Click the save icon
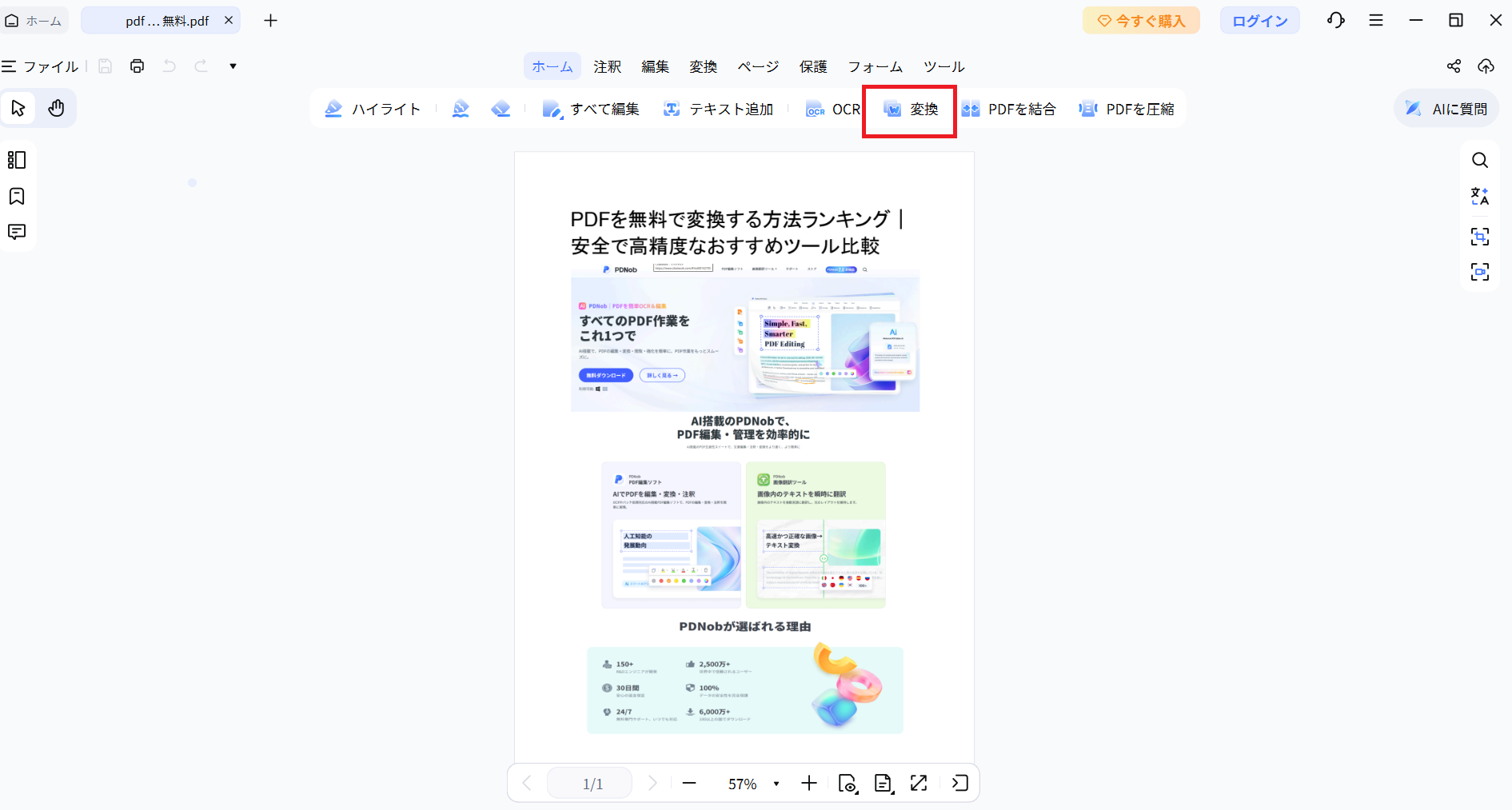This screenshot has height=810, width=1512. pyautogui.click(x=105, y=66)
